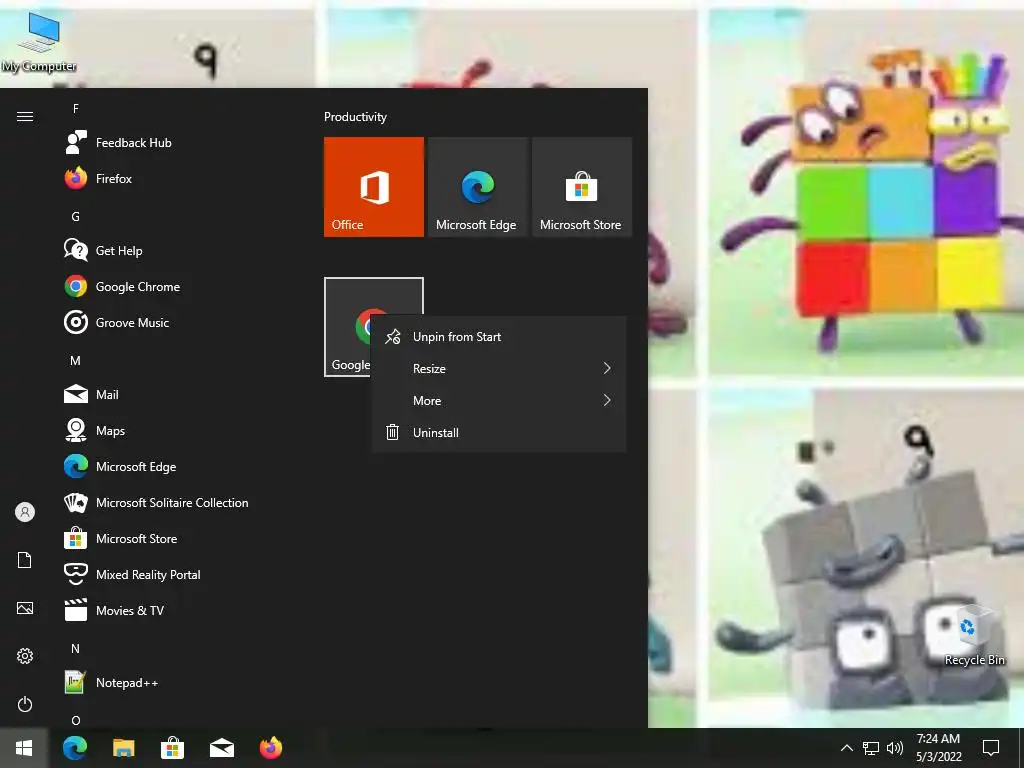This screenshot has height=768, width=1024.
Task: Open the Microsoft Store tile
Action: (581, 187)
